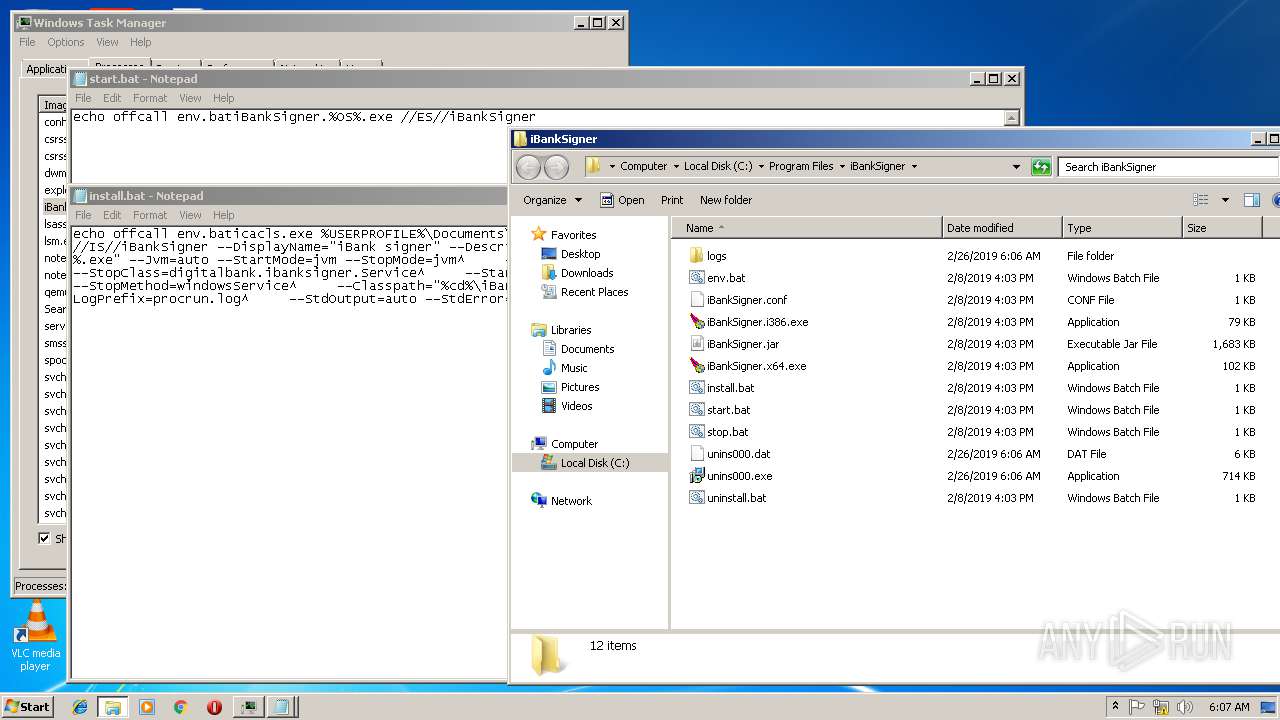This screenshot has height=720, width=1280.
Task: Click the start.bat Notepad scrollbar up arrow
Action: pyautogui.click(x=1011, y=118)
